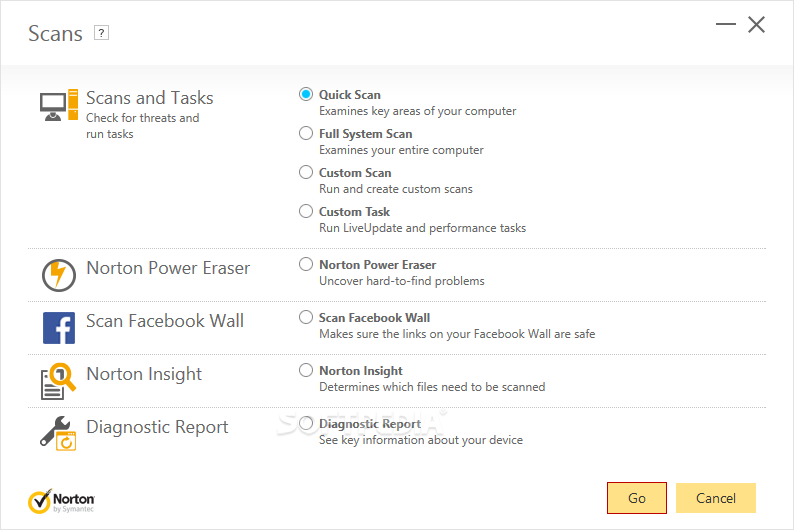Viewport: 794px width, 530px height.
Task: Click the Norton Insight magnifier icon
Action: point(58,381)
